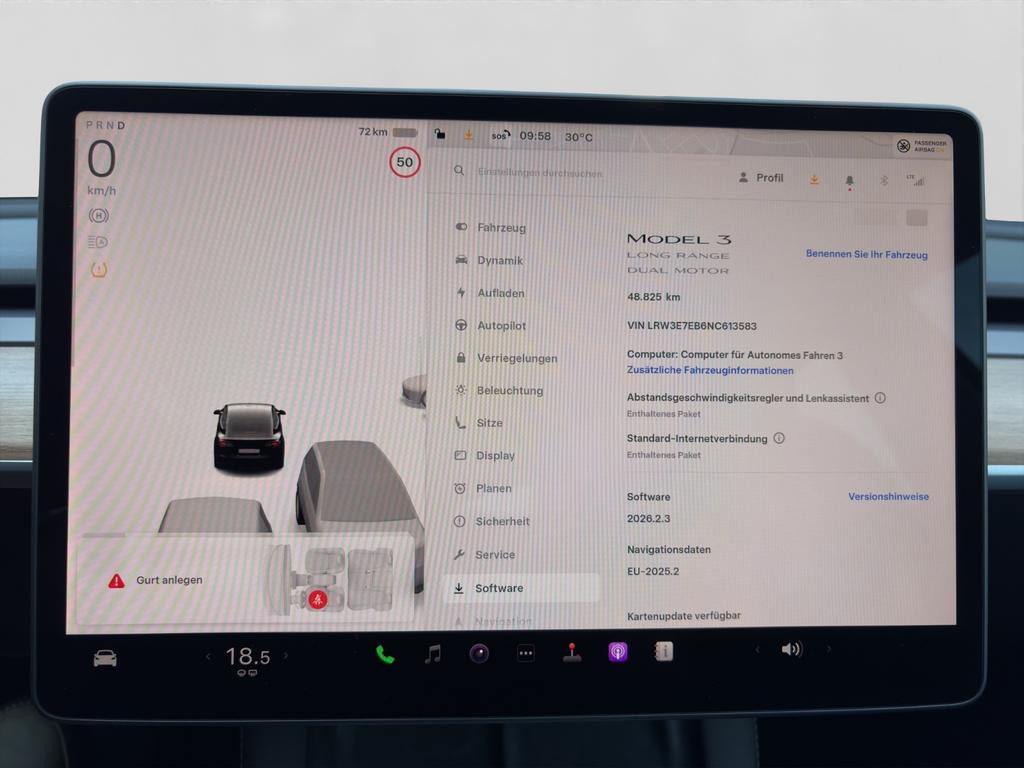Tap the lock icon in status bar
The width and height of the screenshot is (1024, 768).
(x=440, y=135)
